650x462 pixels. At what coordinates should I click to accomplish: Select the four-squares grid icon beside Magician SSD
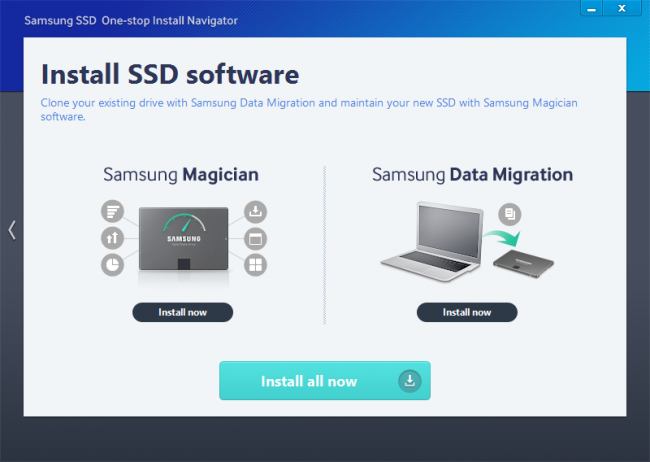coord(255,265)
